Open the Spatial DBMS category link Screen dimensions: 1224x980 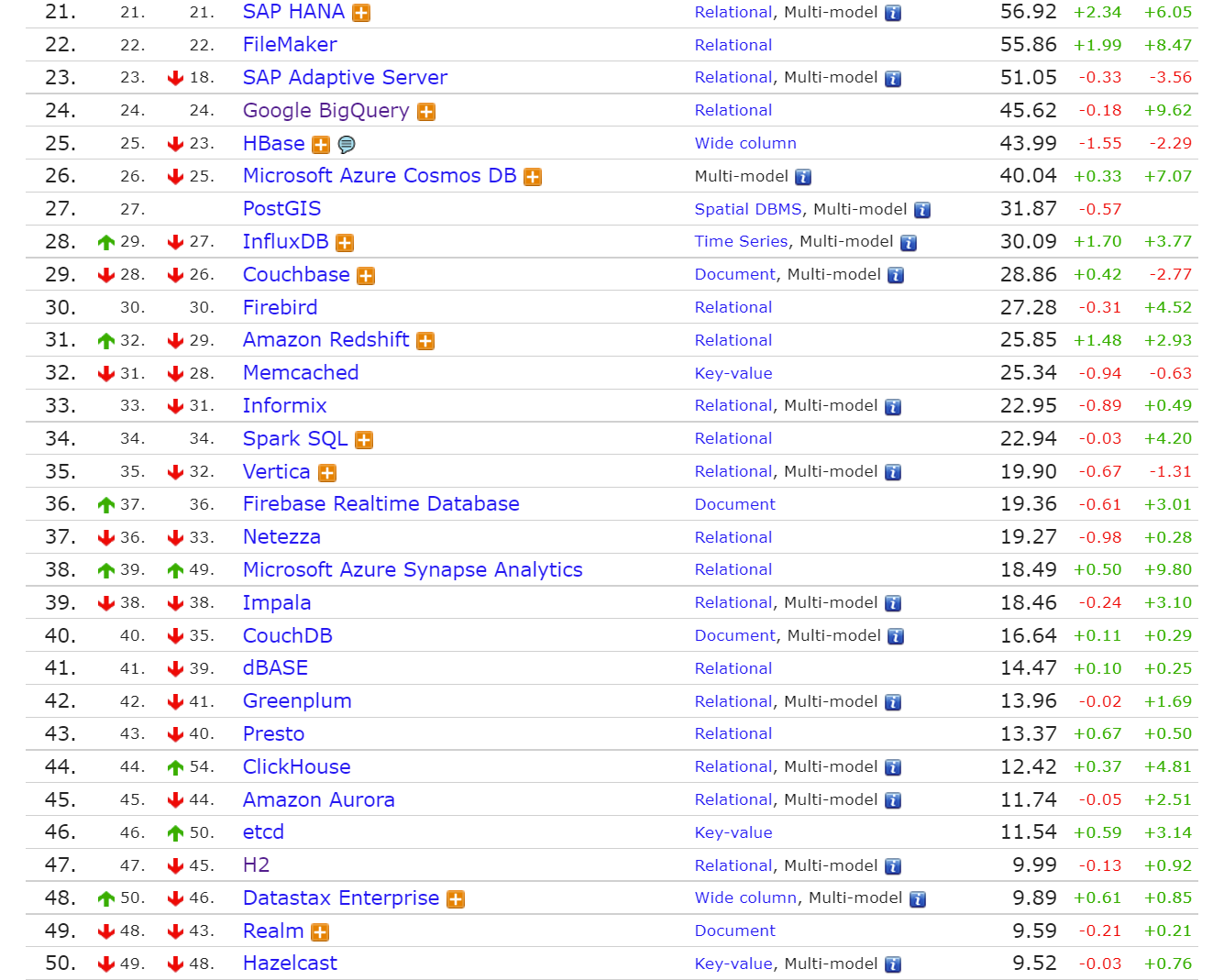(x=748, y=209)
